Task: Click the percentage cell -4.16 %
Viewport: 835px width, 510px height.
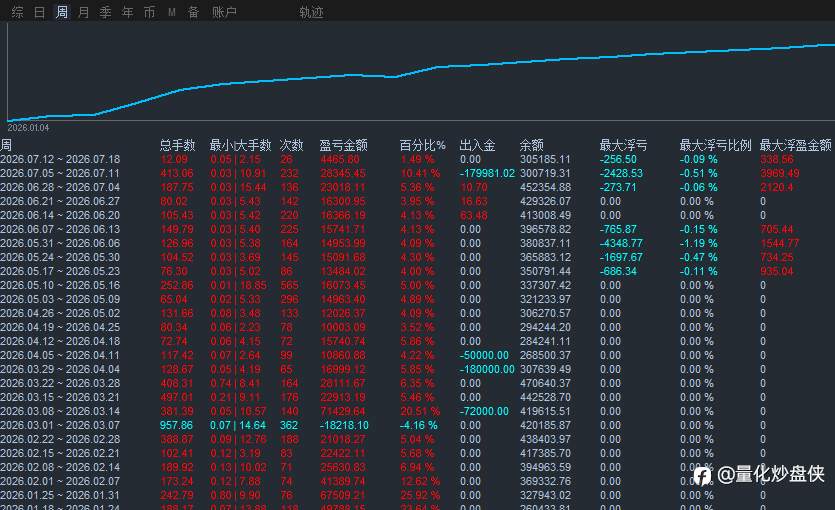Action: pos(419,425)
